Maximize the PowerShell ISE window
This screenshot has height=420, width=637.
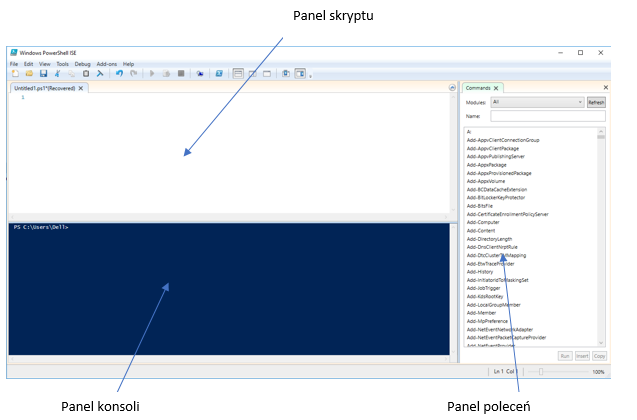[x=581, y=53]
